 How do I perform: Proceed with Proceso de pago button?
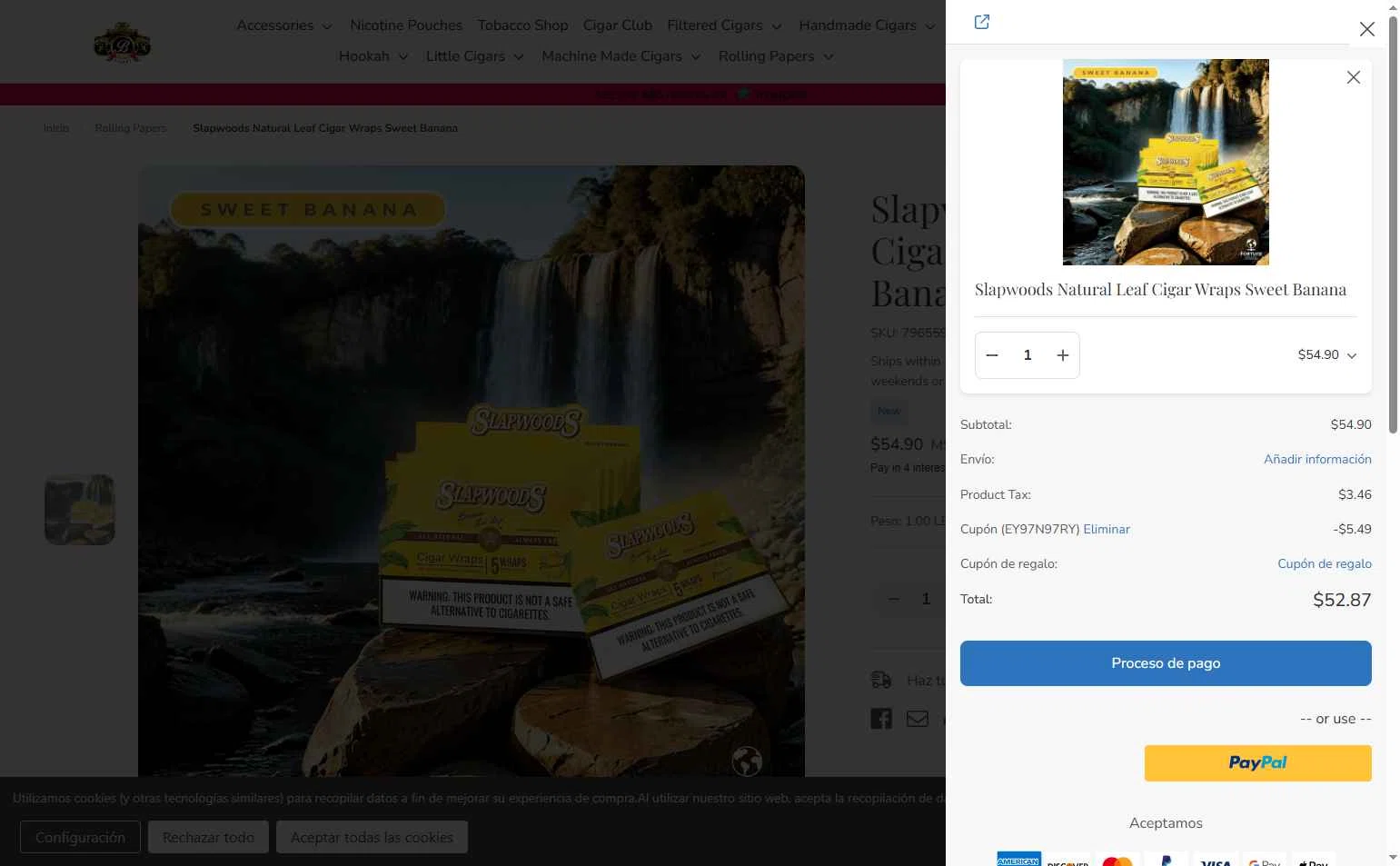[x=1166, y=663]
